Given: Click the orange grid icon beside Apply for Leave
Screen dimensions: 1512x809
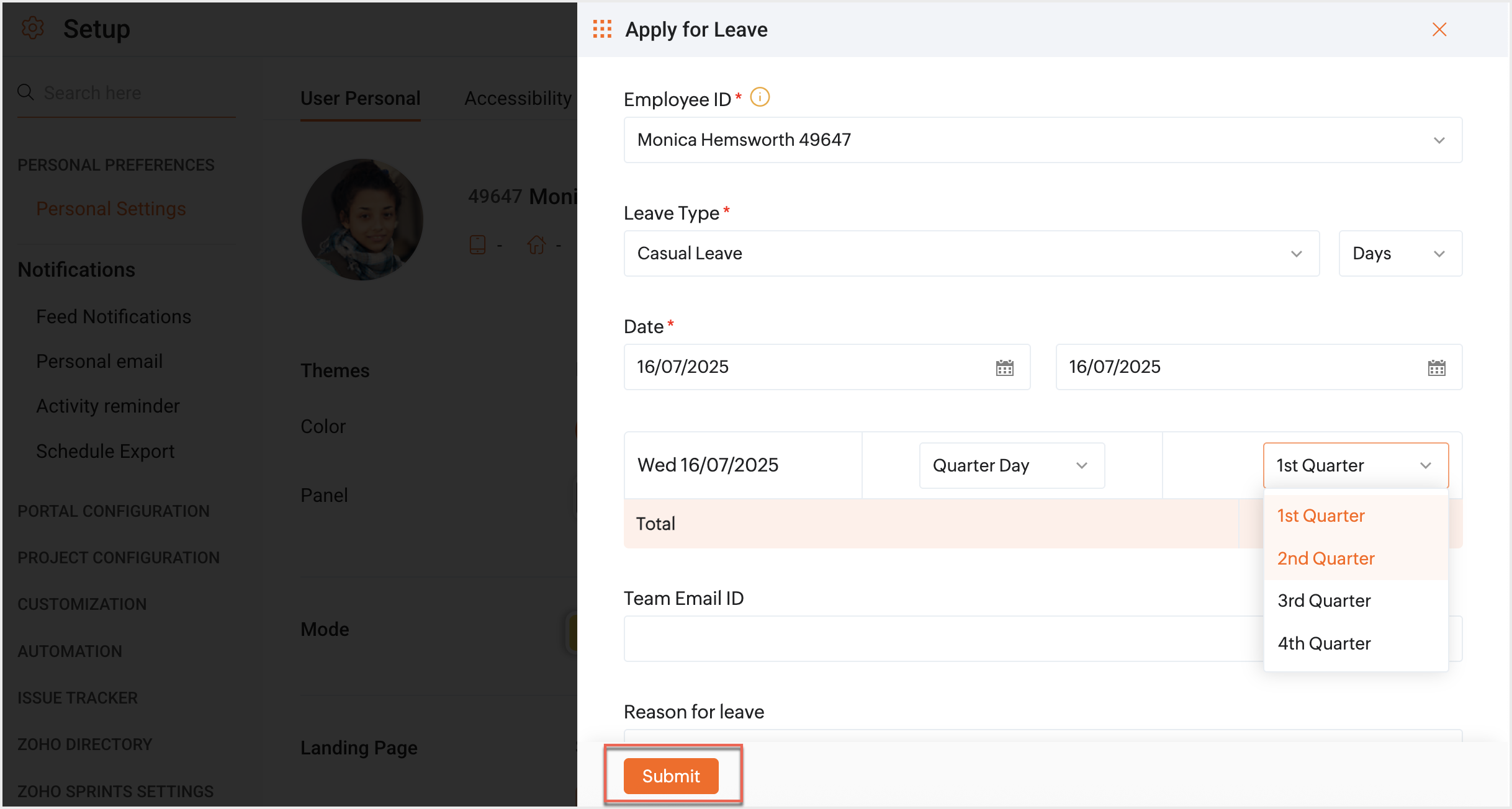Looking at the screenshot, I should click(x=602, y=29).
